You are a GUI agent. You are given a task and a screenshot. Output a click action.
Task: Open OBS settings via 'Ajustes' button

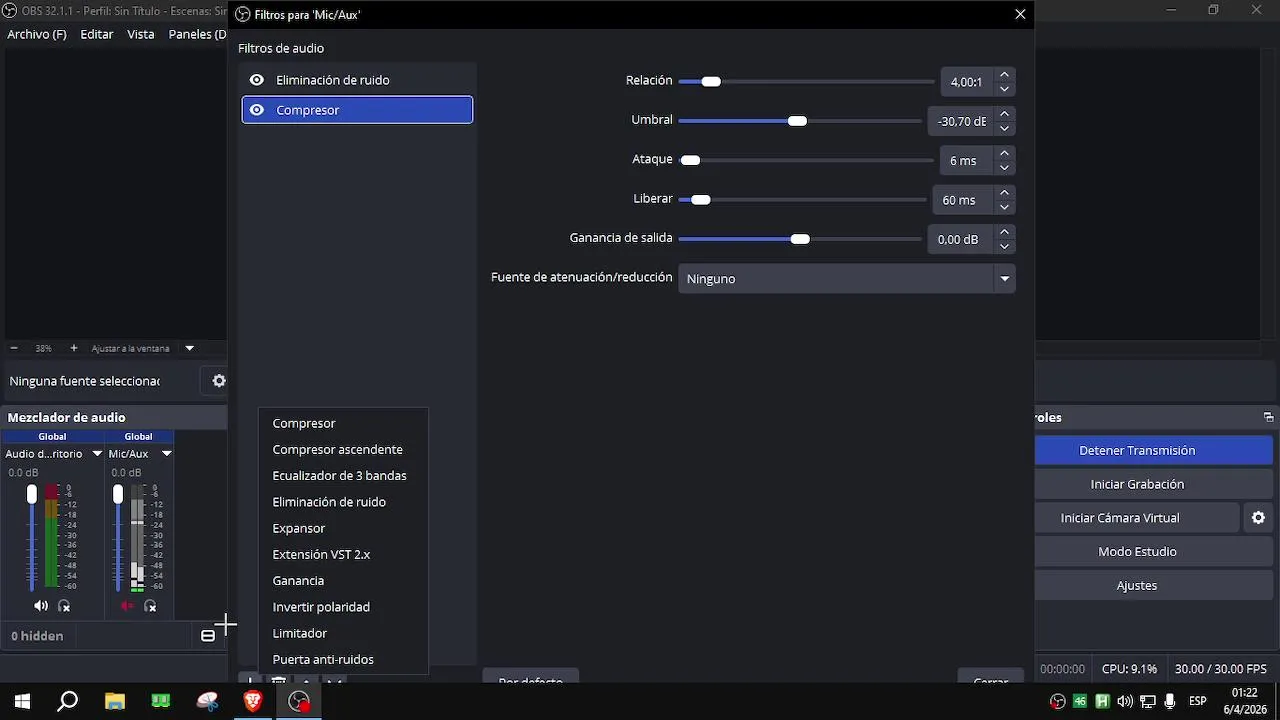click(1137, 586)
